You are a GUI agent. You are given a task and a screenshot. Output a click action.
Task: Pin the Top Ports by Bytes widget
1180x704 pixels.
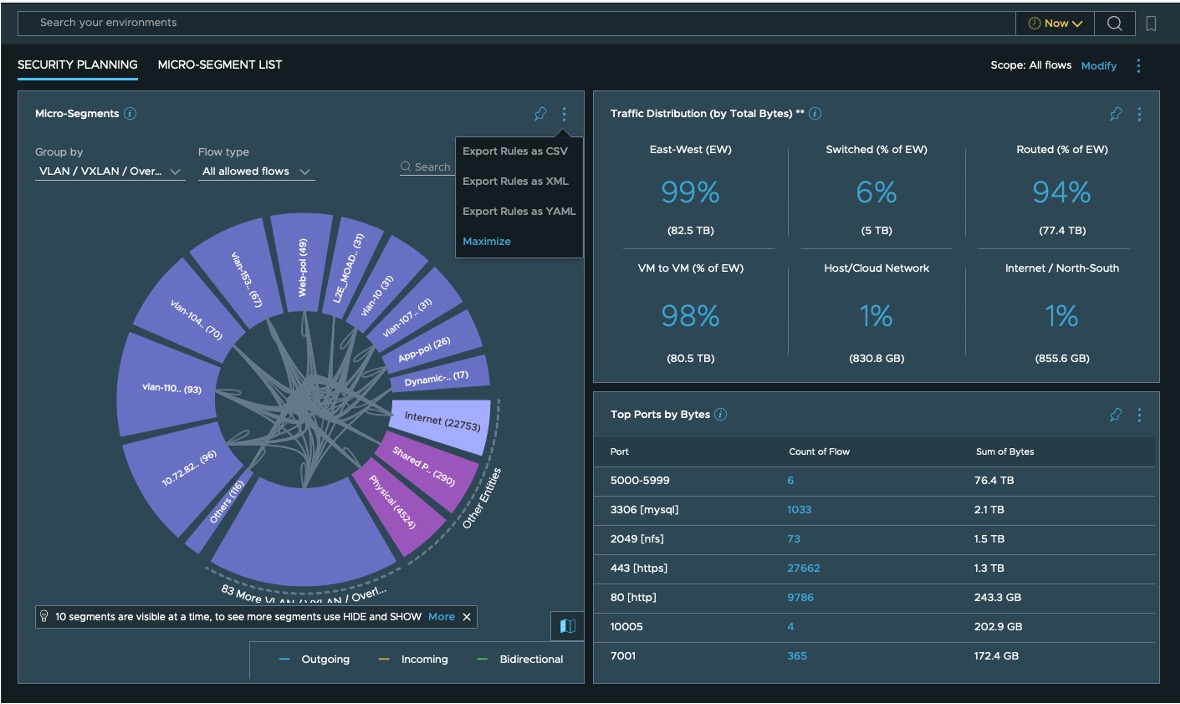tap(1116, 415)
